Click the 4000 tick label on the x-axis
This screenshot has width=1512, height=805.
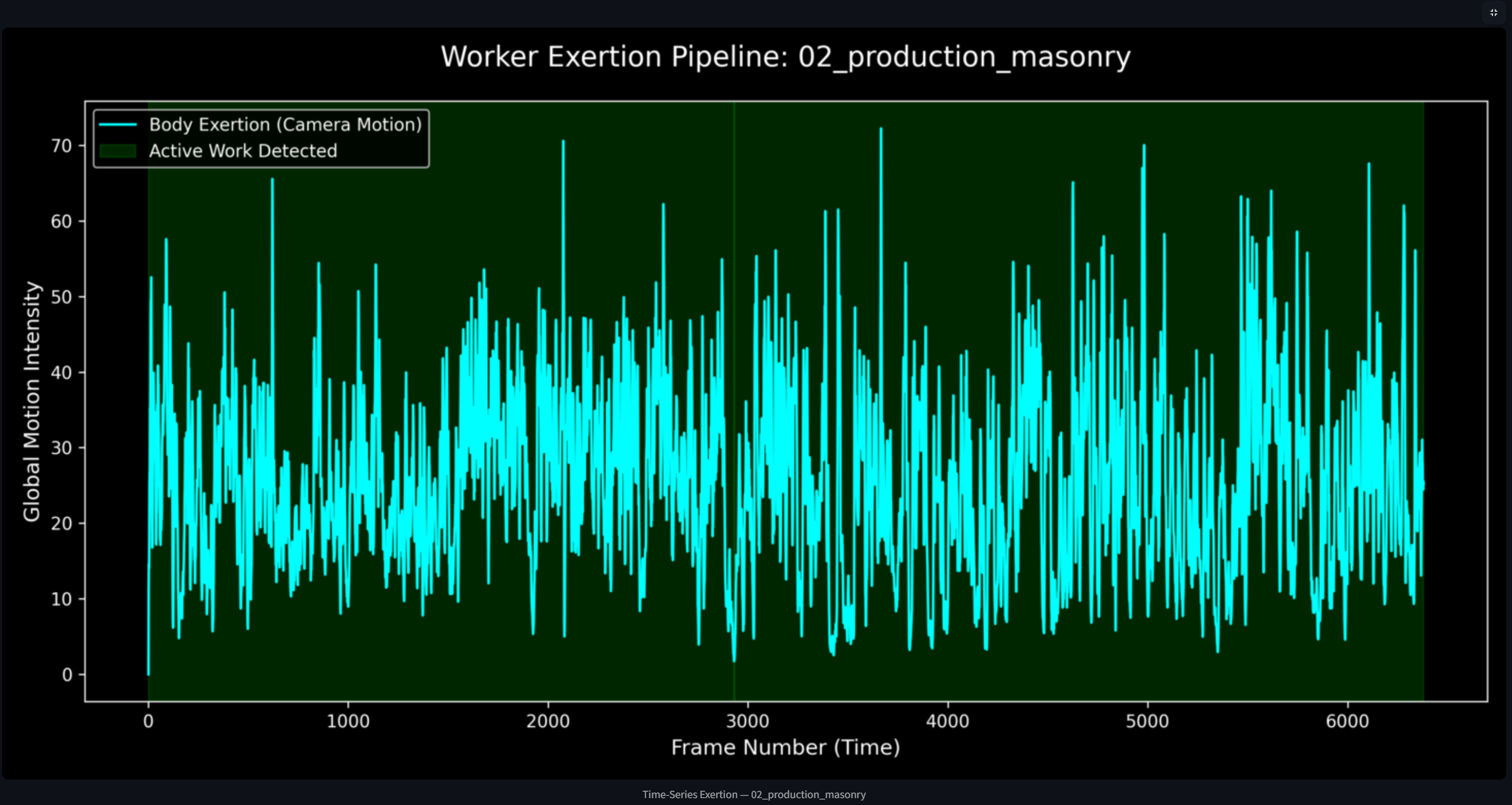coord(947,721)
